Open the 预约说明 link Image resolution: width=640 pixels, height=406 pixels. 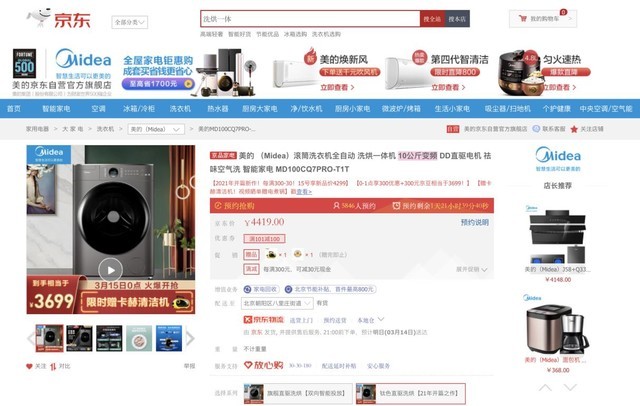[x=475, y=222]
